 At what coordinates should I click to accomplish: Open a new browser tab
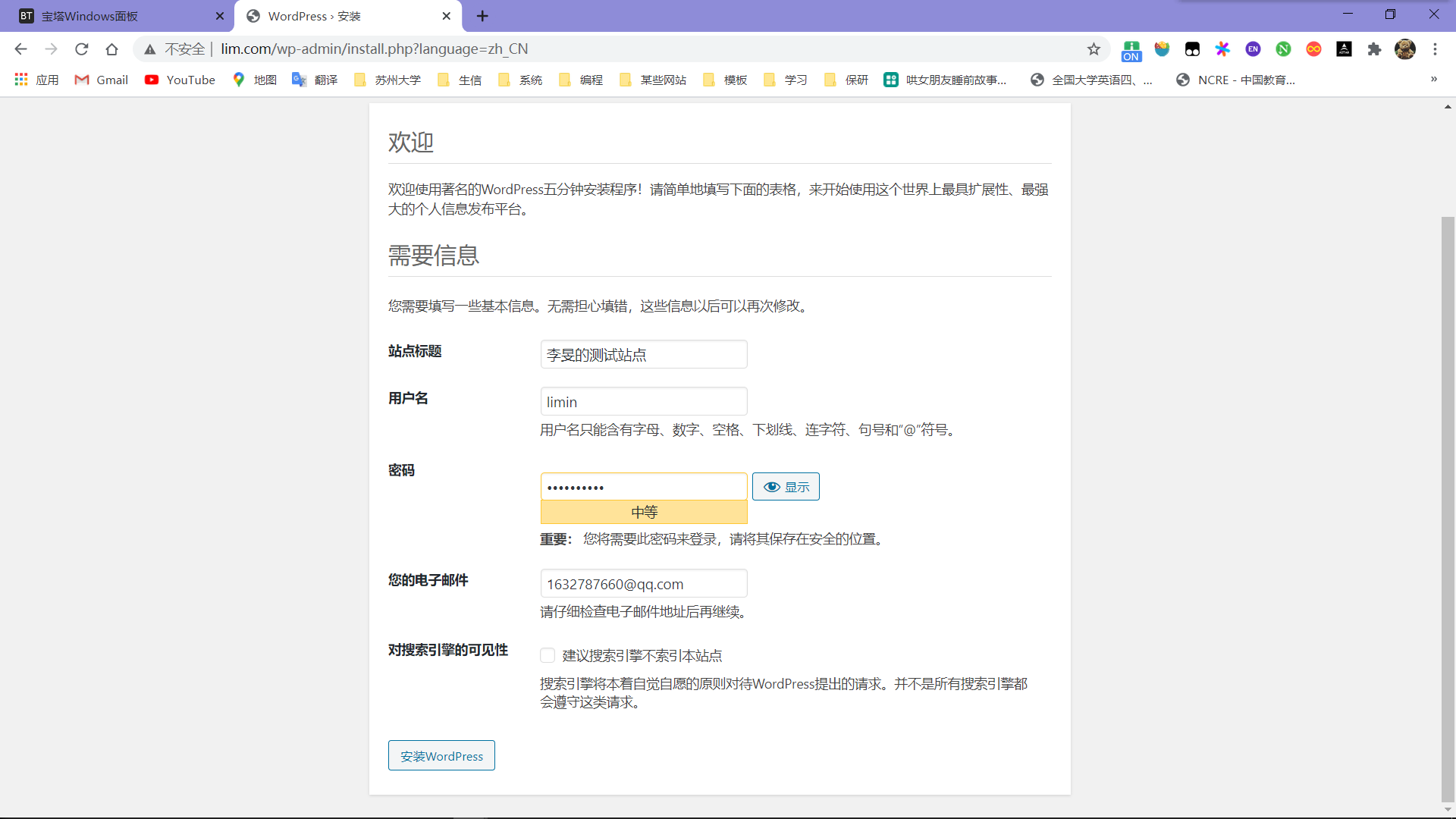482,16
